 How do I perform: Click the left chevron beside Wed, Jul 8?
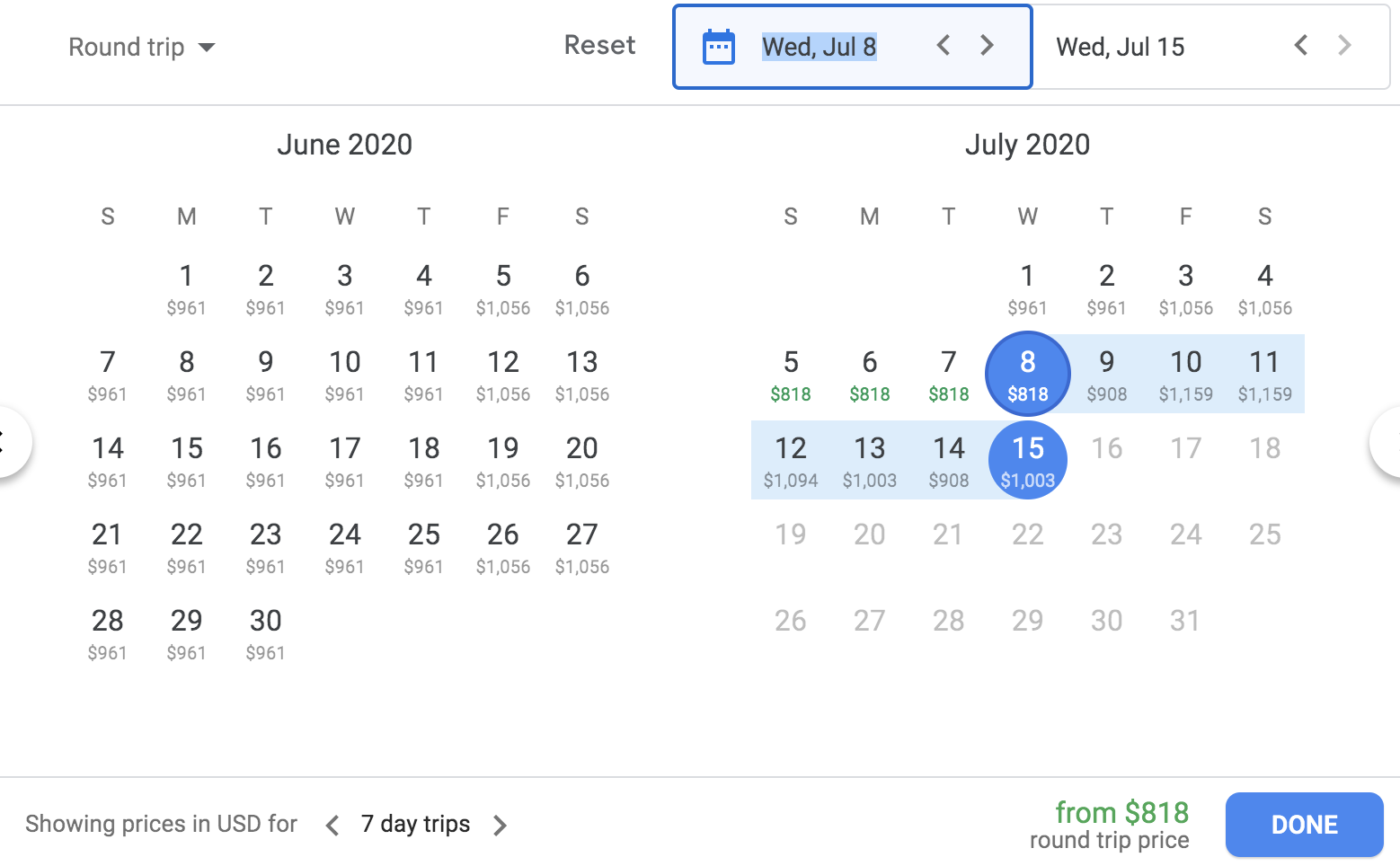pyautogui.click(x=943, y=45)
